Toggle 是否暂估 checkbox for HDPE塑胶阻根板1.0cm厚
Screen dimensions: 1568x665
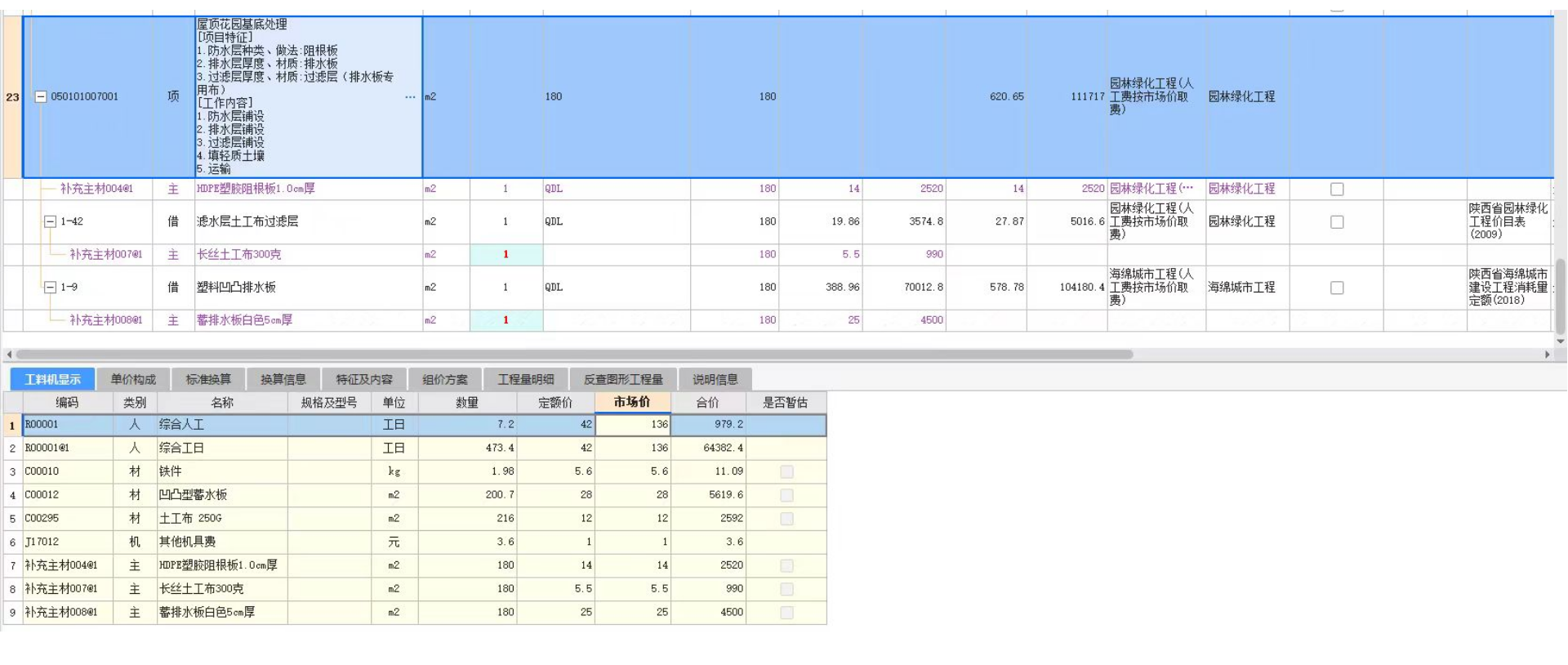pyautogui.click(x=786, y=565)
